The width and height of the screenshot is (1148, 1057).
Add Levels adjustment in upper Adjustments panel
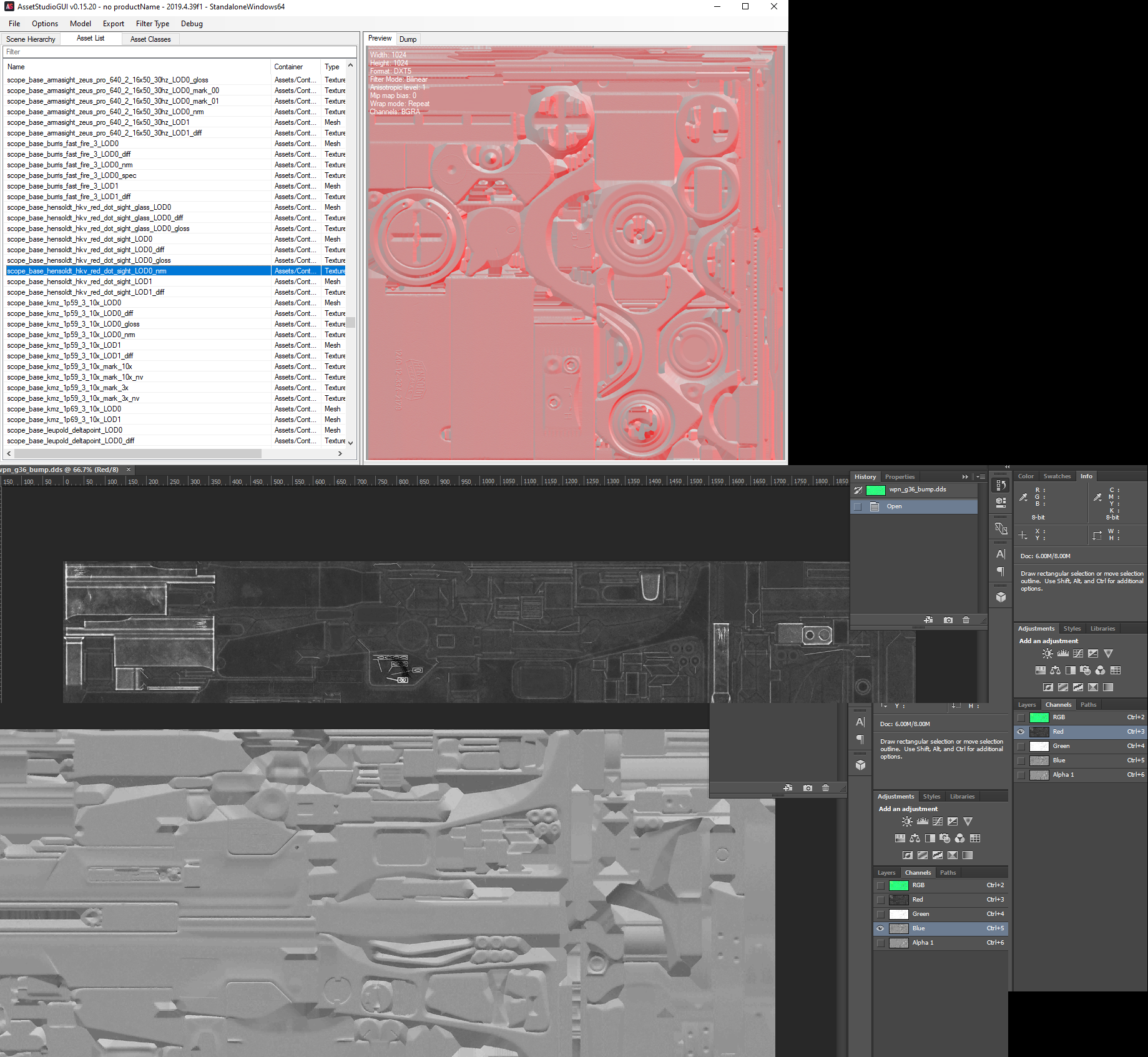pyautogui.click(x=1063, y=654)
